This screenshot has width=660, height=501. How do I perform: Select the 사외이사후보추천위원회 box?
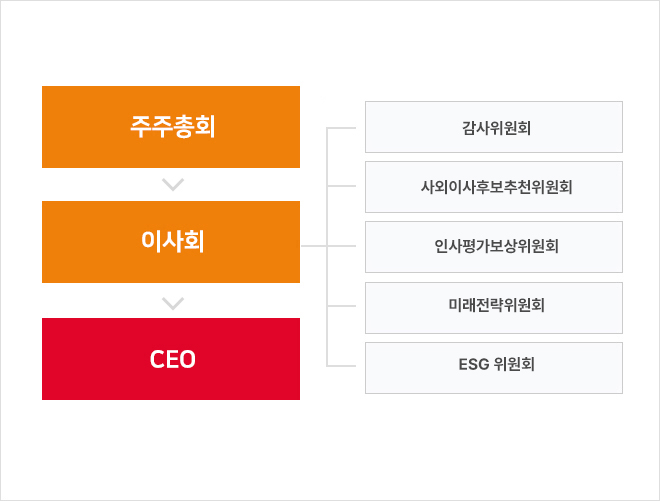tap(494, 187)
